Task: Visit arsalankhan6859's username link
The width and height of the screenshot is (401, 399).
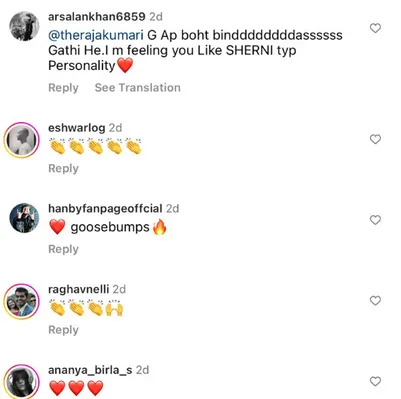Action: pyautogui.click(x=97, y=16)
